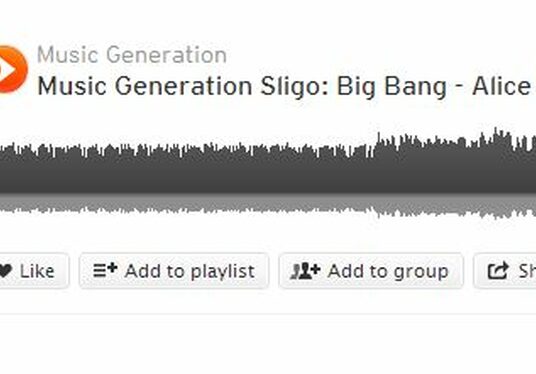Add the track to a group
Viewport: 536px width, 374px height.
pos(371,271)
